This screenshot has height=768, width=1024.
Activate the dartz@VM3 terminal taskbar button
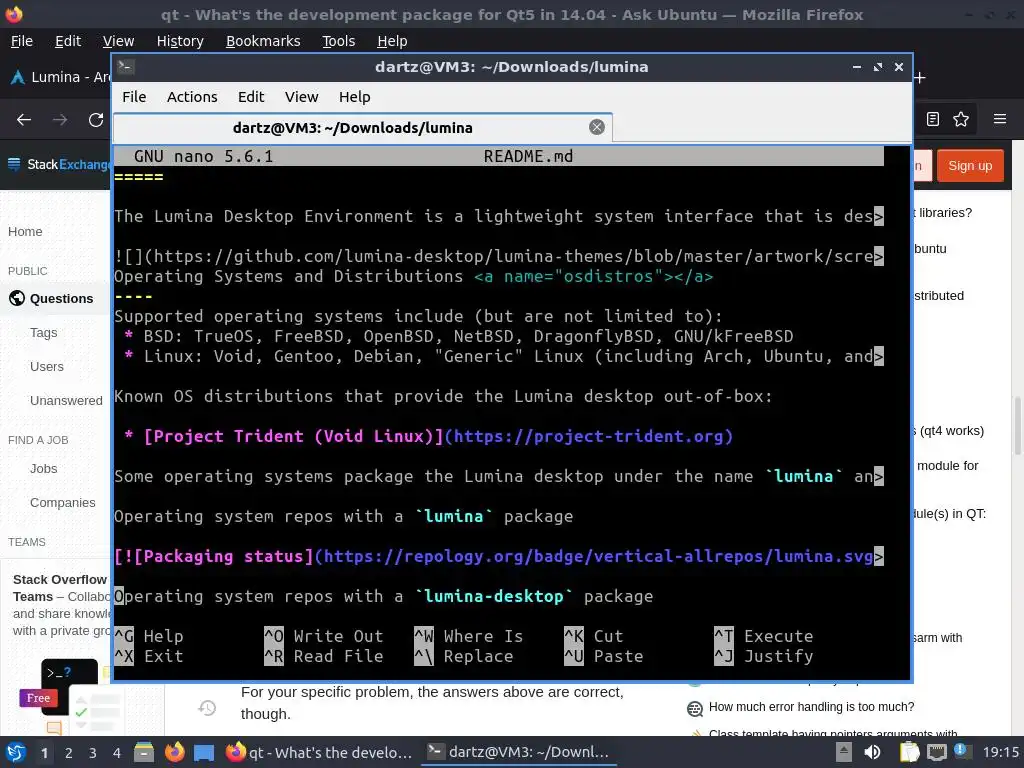point(519,752)
